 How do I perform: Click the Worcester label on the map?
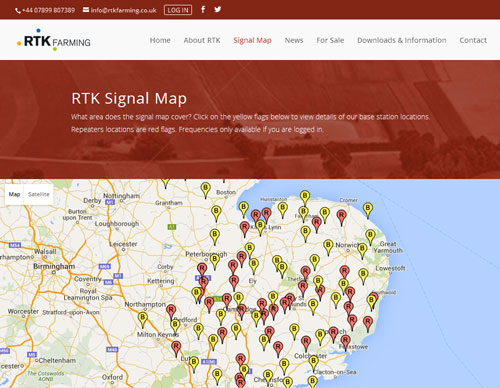[x=23, y=311]
